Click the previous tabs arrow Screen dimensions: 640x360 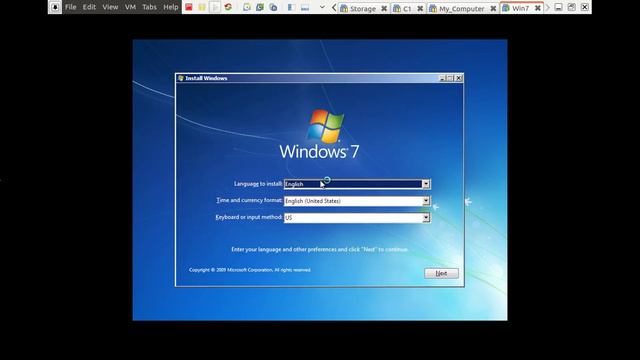point(334,7)
